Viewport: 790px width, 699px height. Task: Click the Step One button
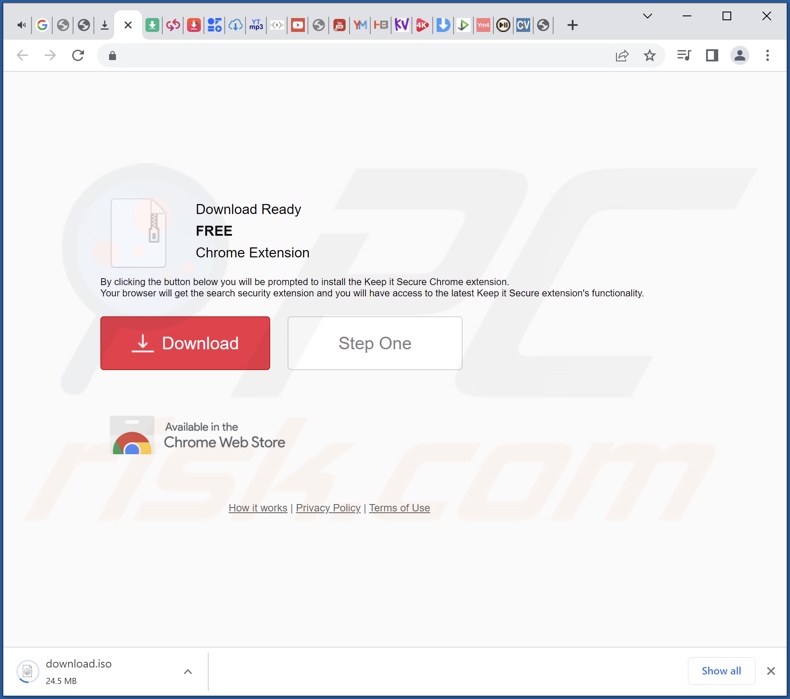[x=375, y=343]
